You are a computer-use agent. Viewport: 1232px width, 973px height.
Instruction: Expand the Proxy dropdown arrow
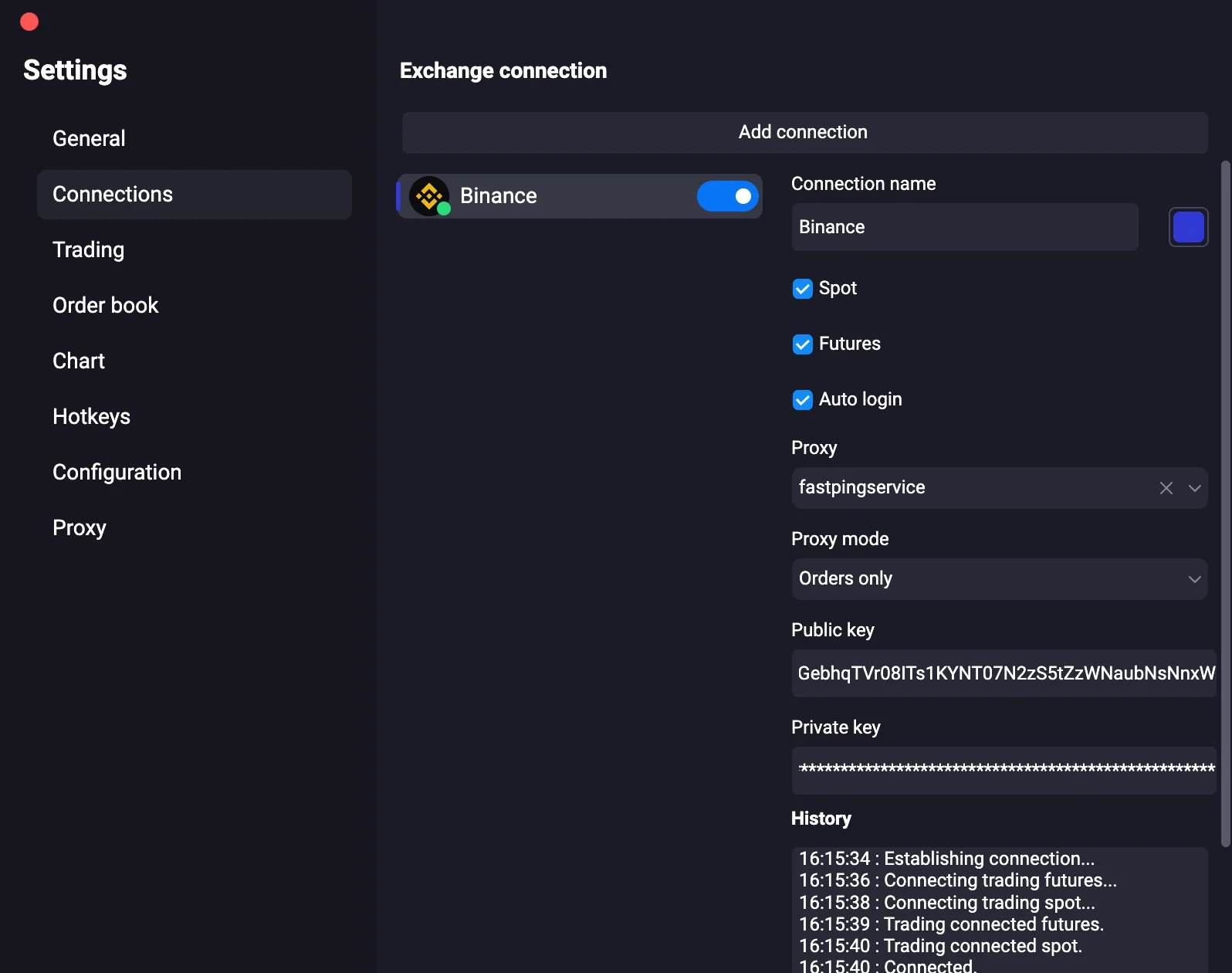[1194, 488]
